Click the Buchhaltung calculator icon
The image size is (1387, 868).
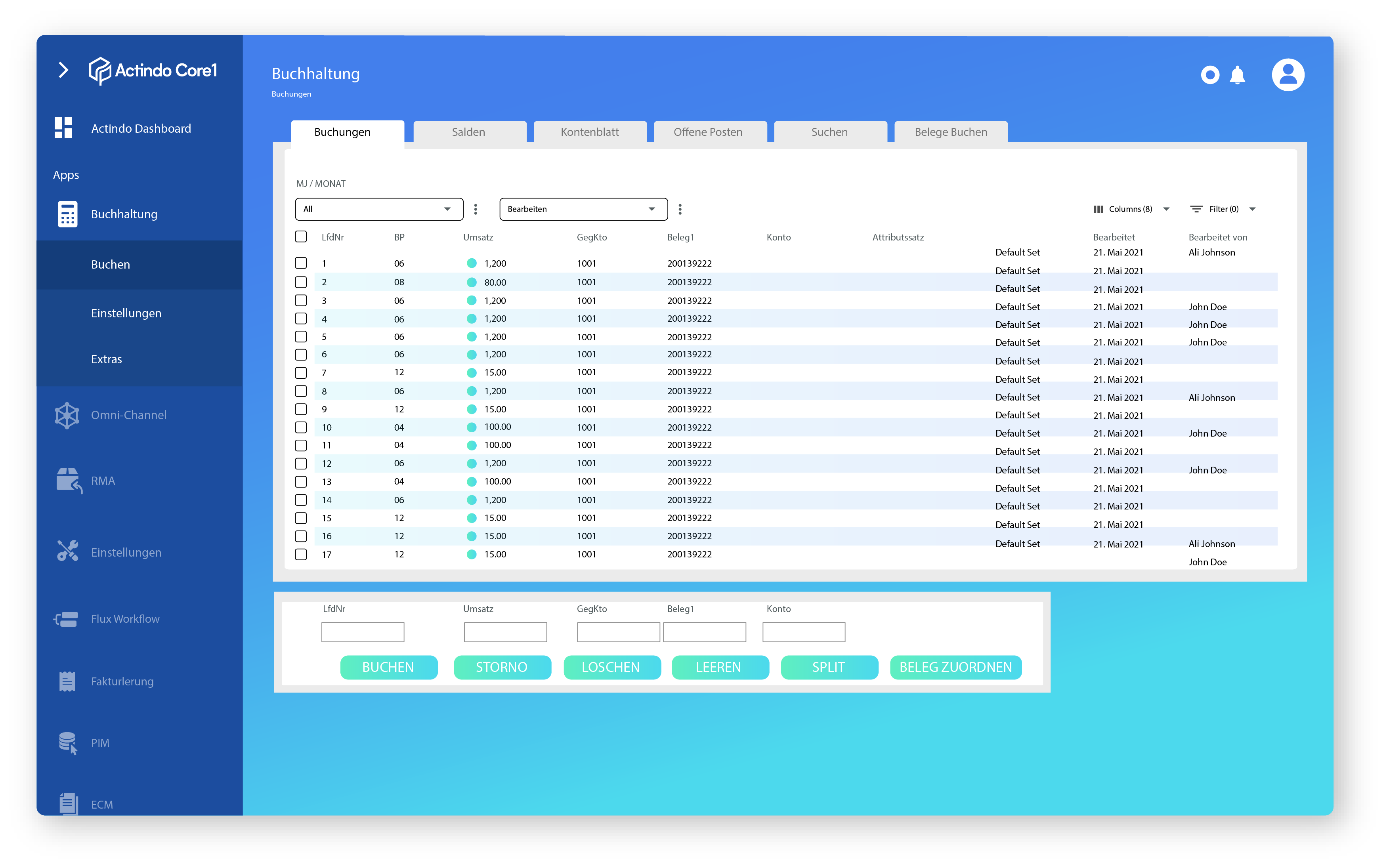point(67,214)
